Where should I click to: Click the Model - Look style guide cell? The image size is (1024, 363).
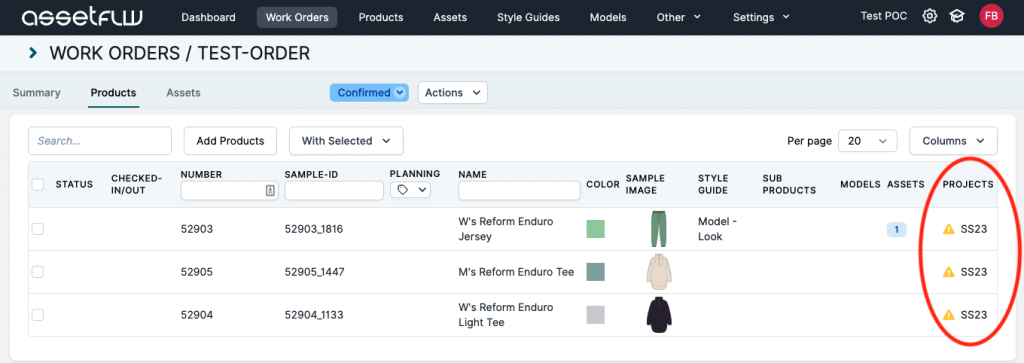718,229
